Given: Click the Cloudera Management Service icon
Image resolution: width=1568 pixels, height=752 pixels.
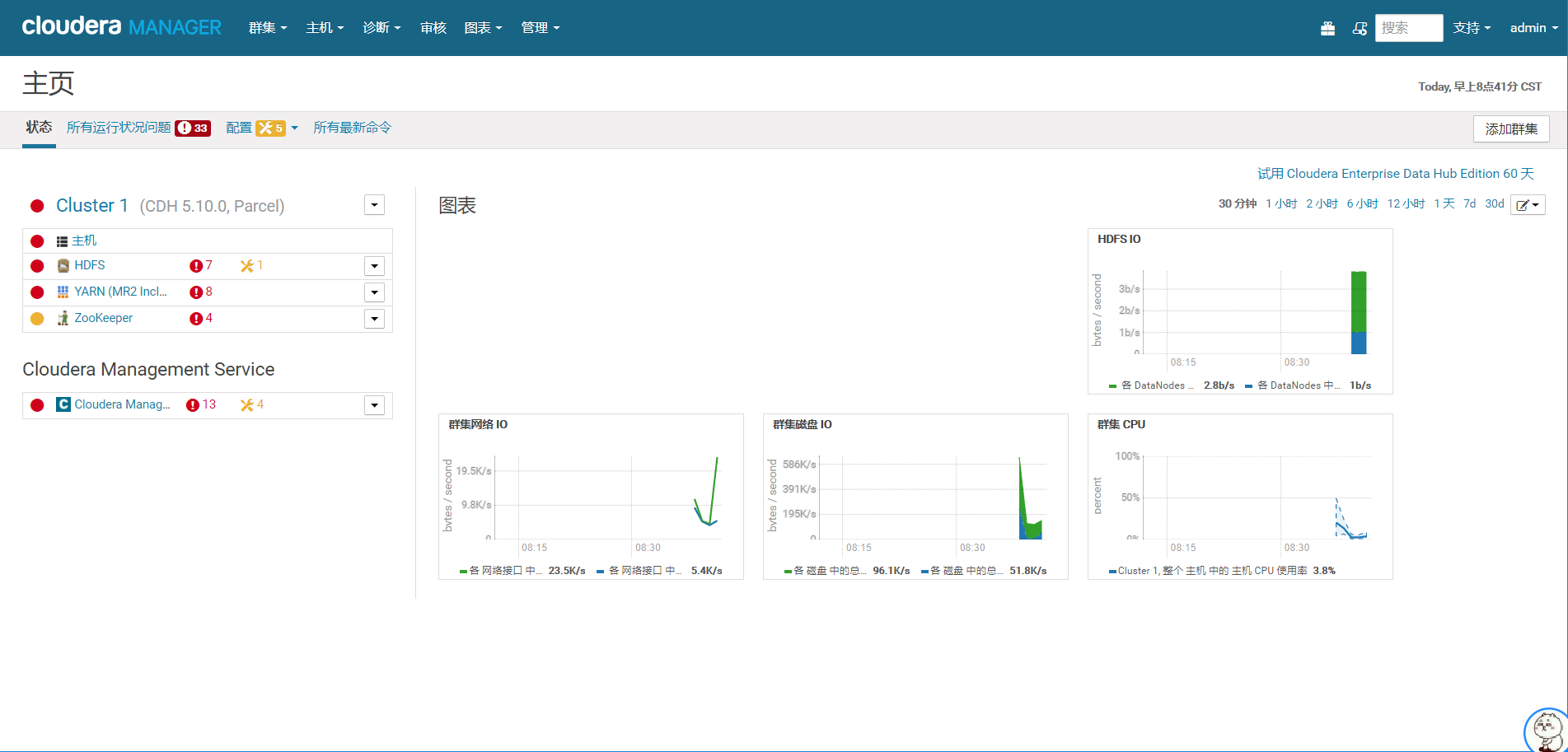Looking at the screenshot, I should [63, 404].
